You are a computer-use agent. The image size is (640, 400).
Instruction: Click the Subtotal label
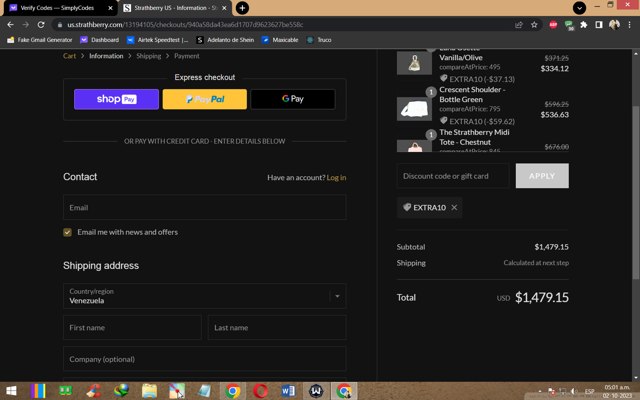tap(411, 247)
